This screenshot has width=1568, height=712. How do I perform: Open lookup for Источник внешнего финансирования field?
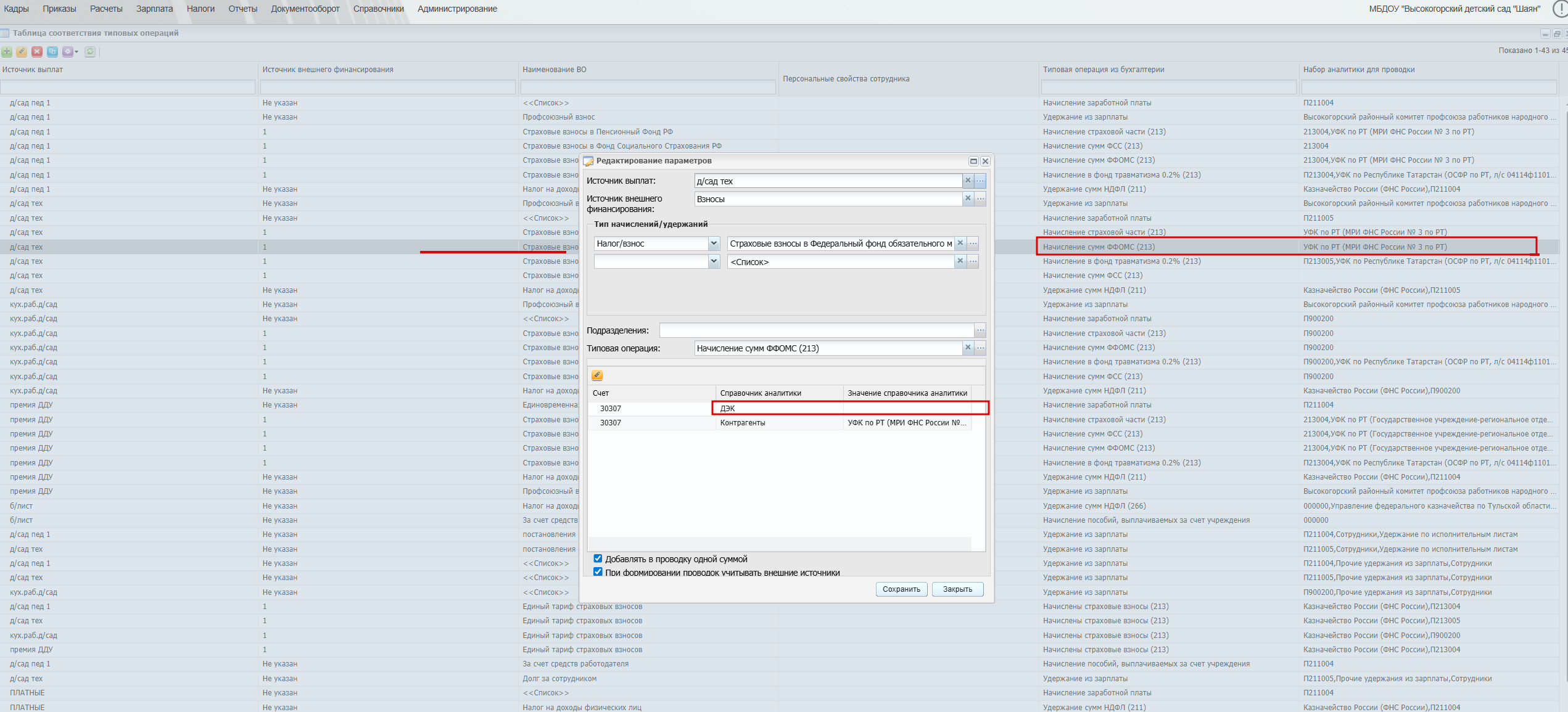coord(980,198)
